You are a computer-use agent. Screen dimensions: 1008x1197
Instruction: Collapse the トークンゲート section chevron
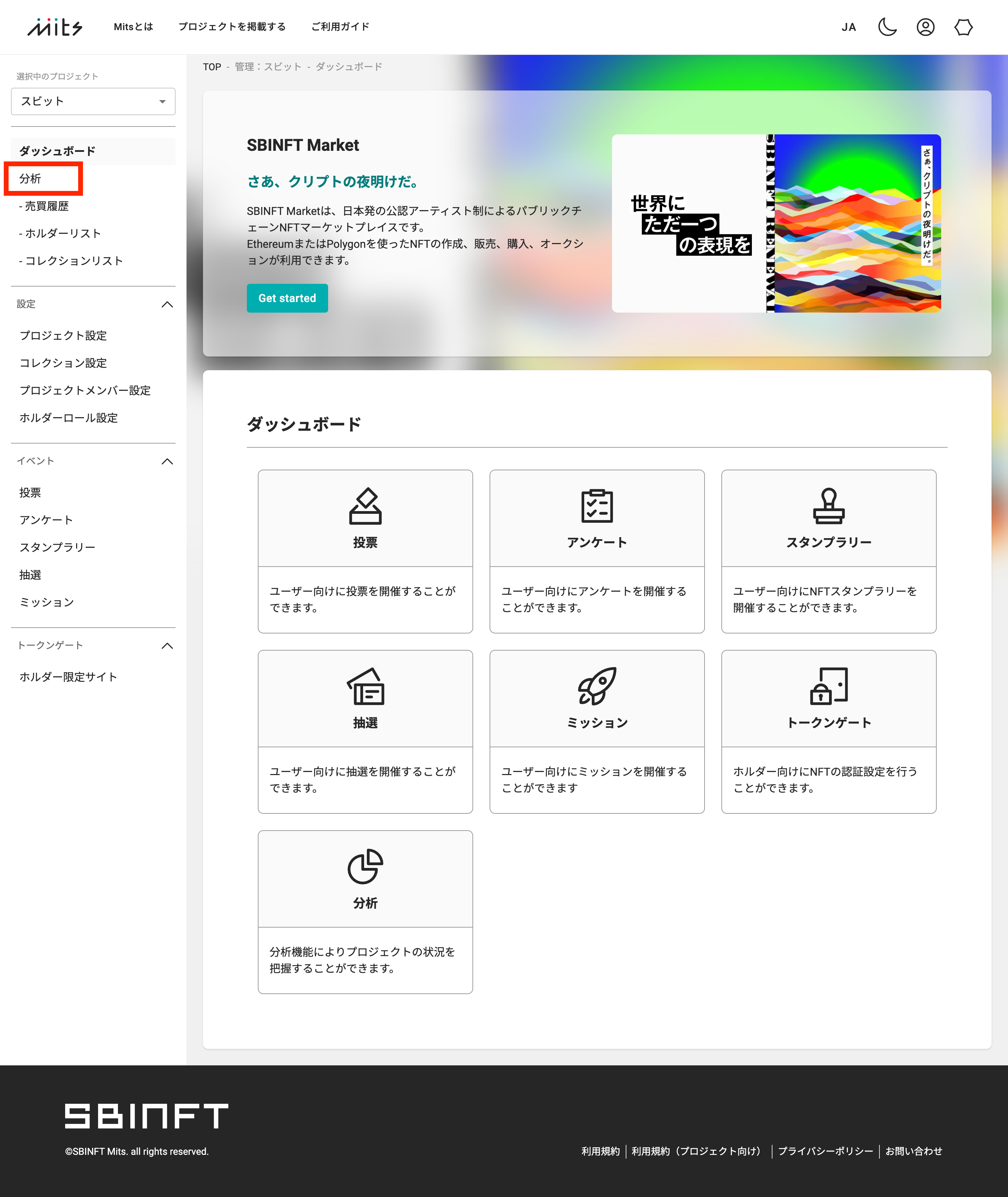pos(167,645)
